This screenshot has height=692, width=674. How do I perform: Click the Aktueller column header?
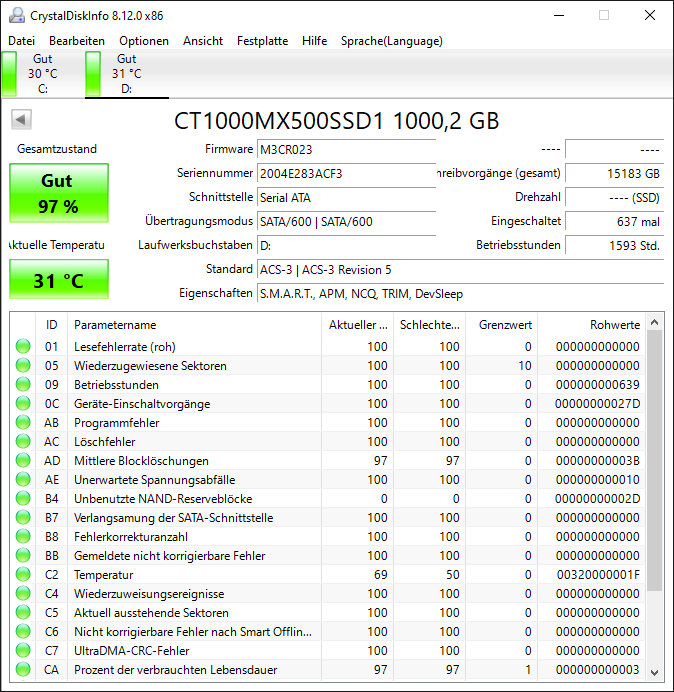pyautogui.click(x=358, y=325)
